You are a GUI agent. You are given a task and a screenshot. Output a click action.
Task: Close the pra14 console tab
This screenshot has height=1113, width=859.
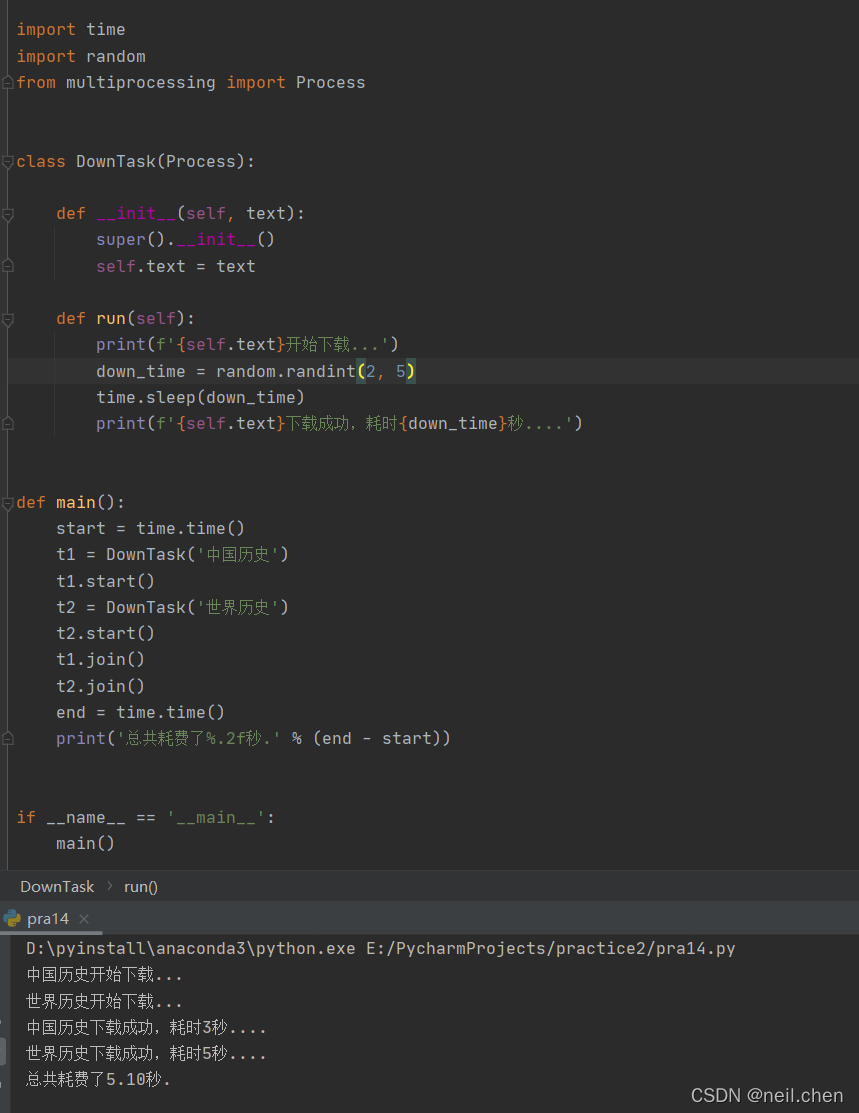point(84,918)
